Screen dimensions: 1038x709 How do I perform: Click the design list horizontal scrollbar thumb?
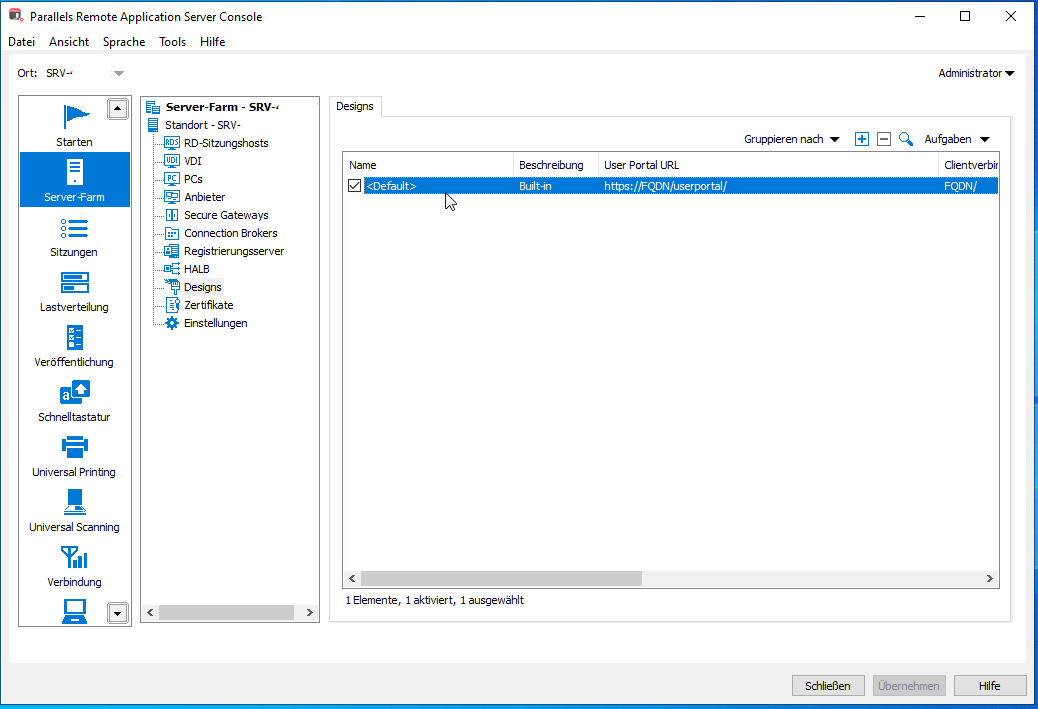(501, 579)
